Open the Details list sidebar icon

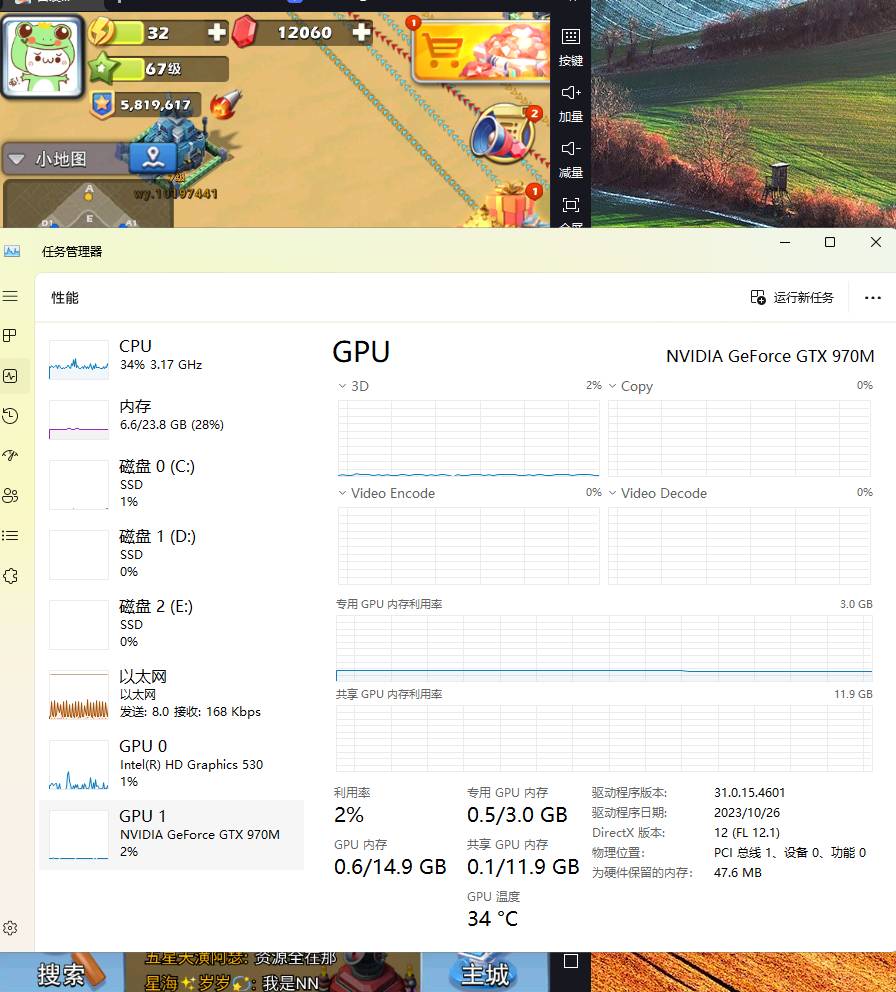pyautogui.click(x=10, y=536)
